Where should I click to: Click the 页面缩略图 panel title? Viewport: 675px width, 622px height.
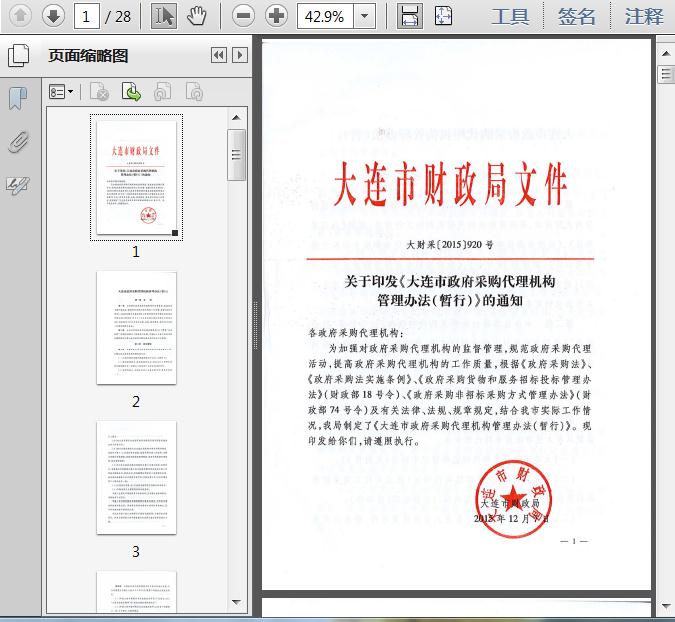coord(88,56)
